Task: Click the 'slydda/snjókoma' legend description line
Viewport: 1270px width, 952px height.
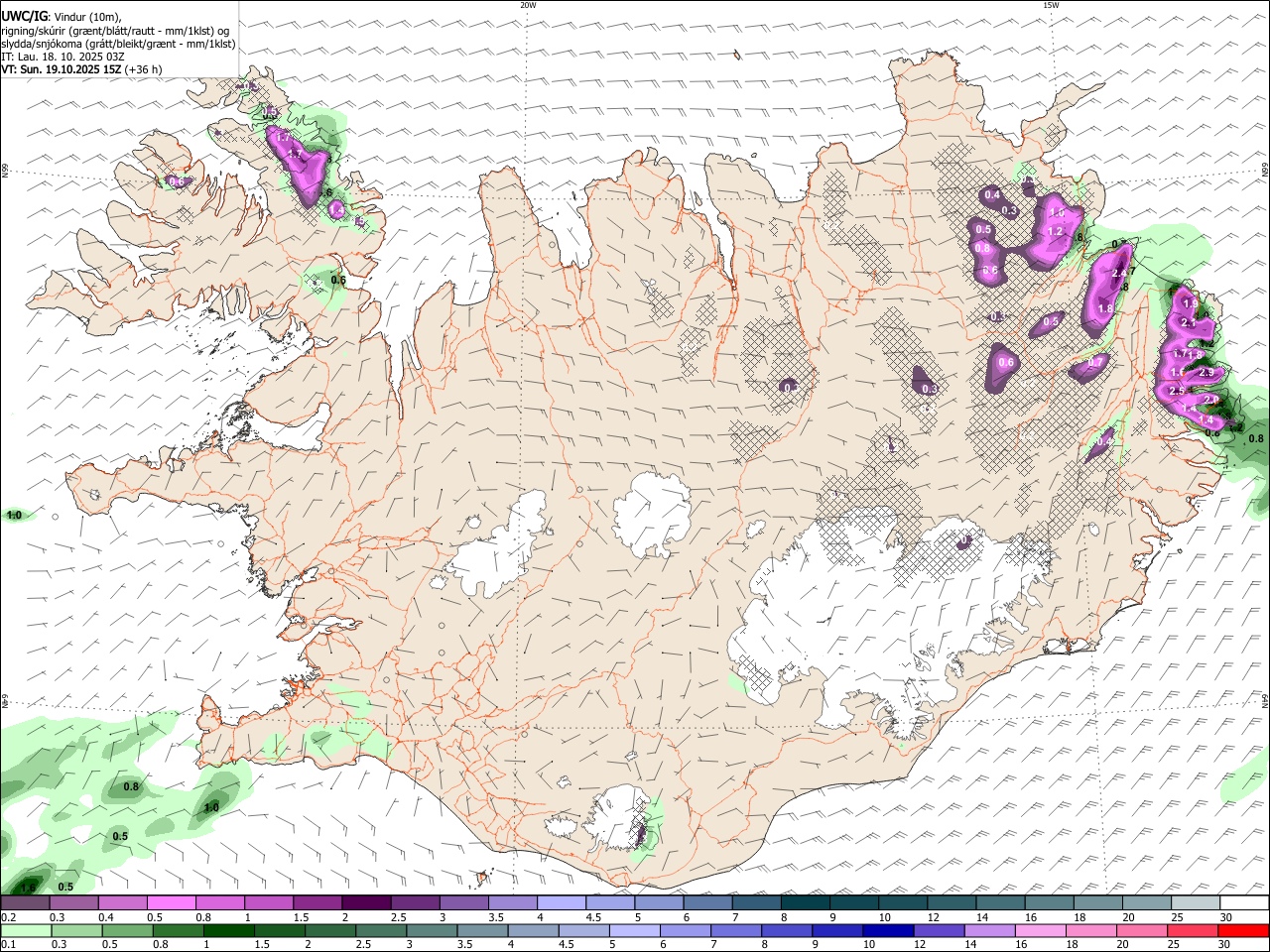Action: point(118,44)
